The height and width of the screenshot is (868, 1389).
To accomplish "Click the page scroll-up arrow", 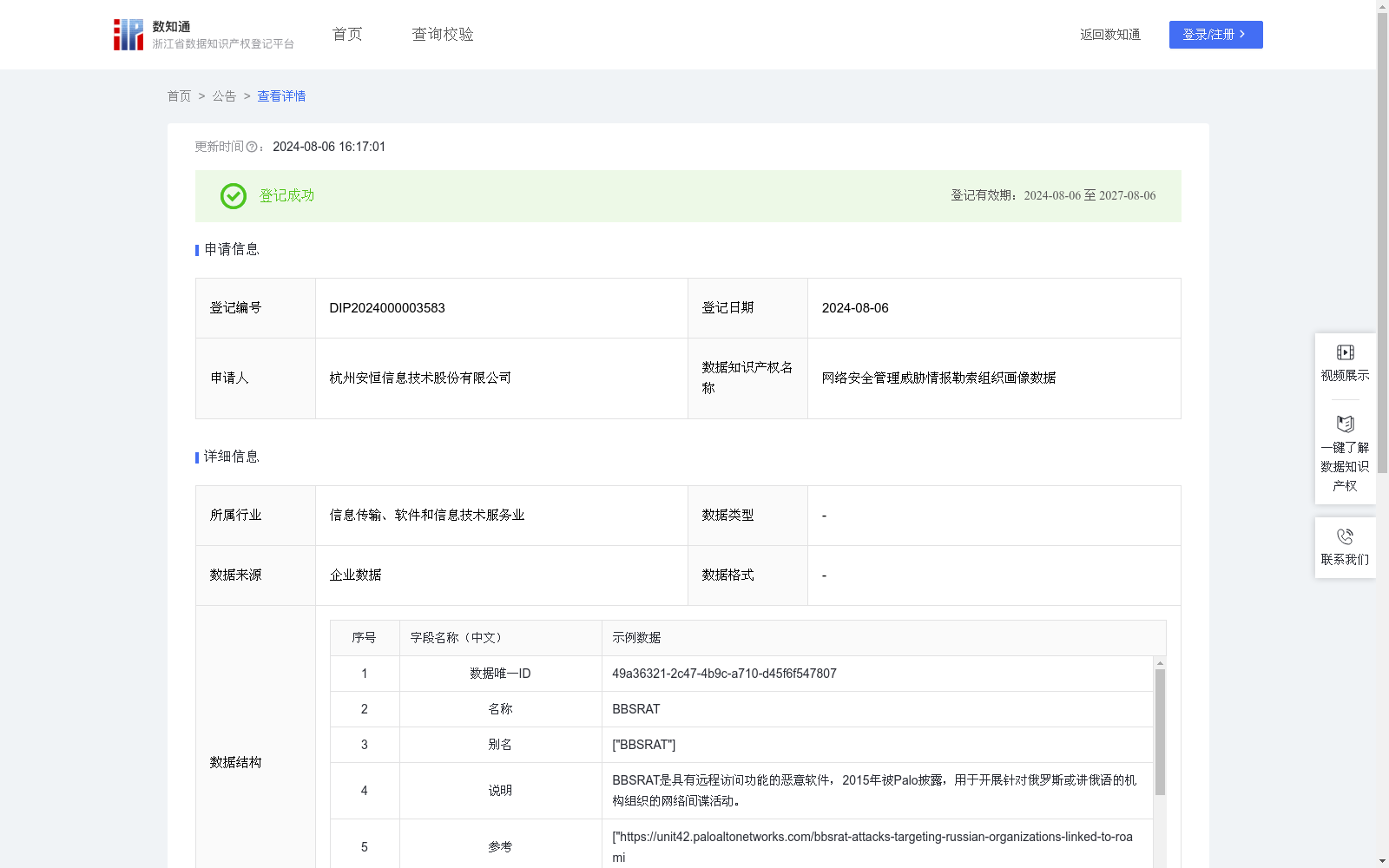I will (1382, 6).
